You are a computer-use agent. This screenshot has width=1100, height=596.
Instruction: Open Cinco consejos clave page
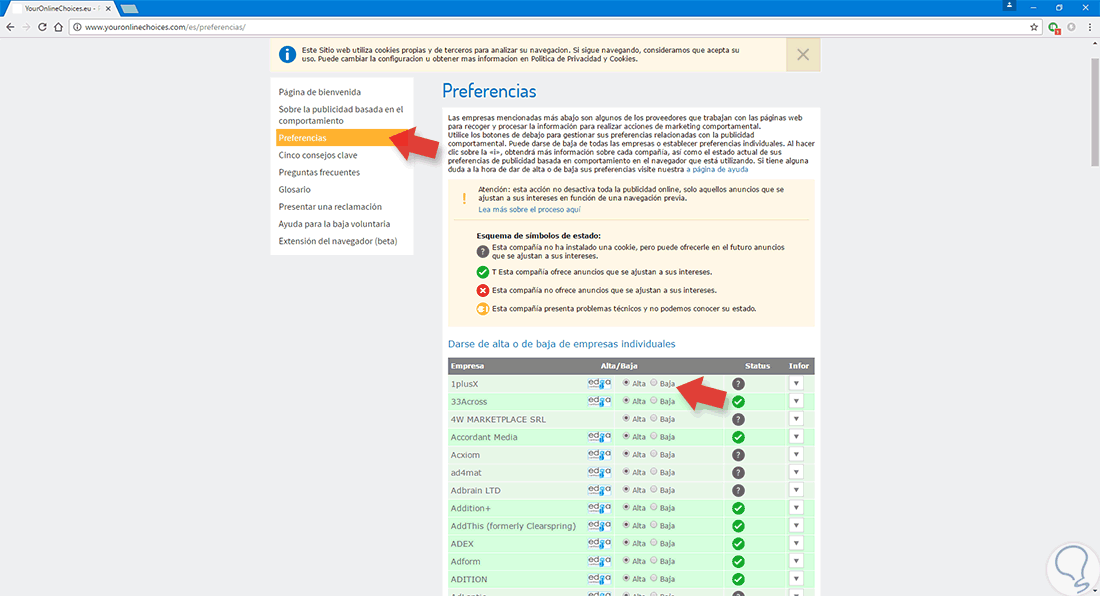318,155
